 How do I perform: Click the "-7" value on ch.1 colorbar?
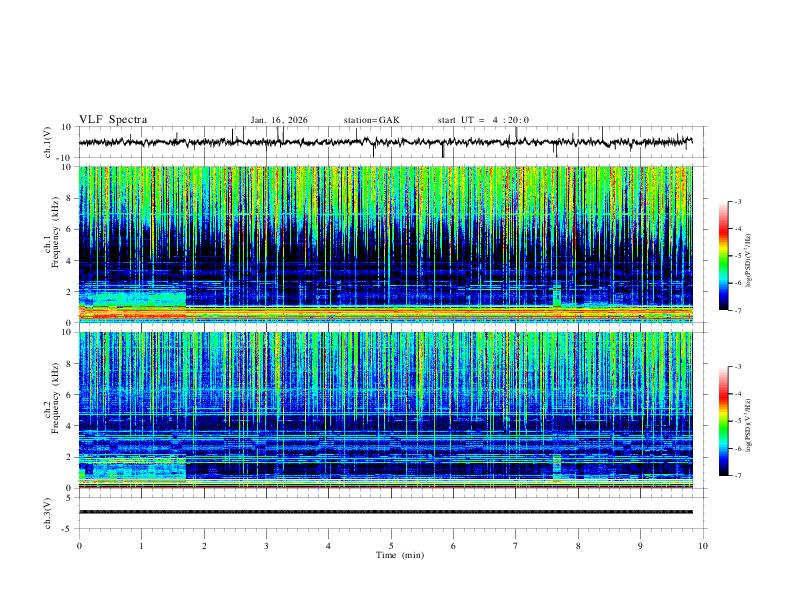point(738,311)
